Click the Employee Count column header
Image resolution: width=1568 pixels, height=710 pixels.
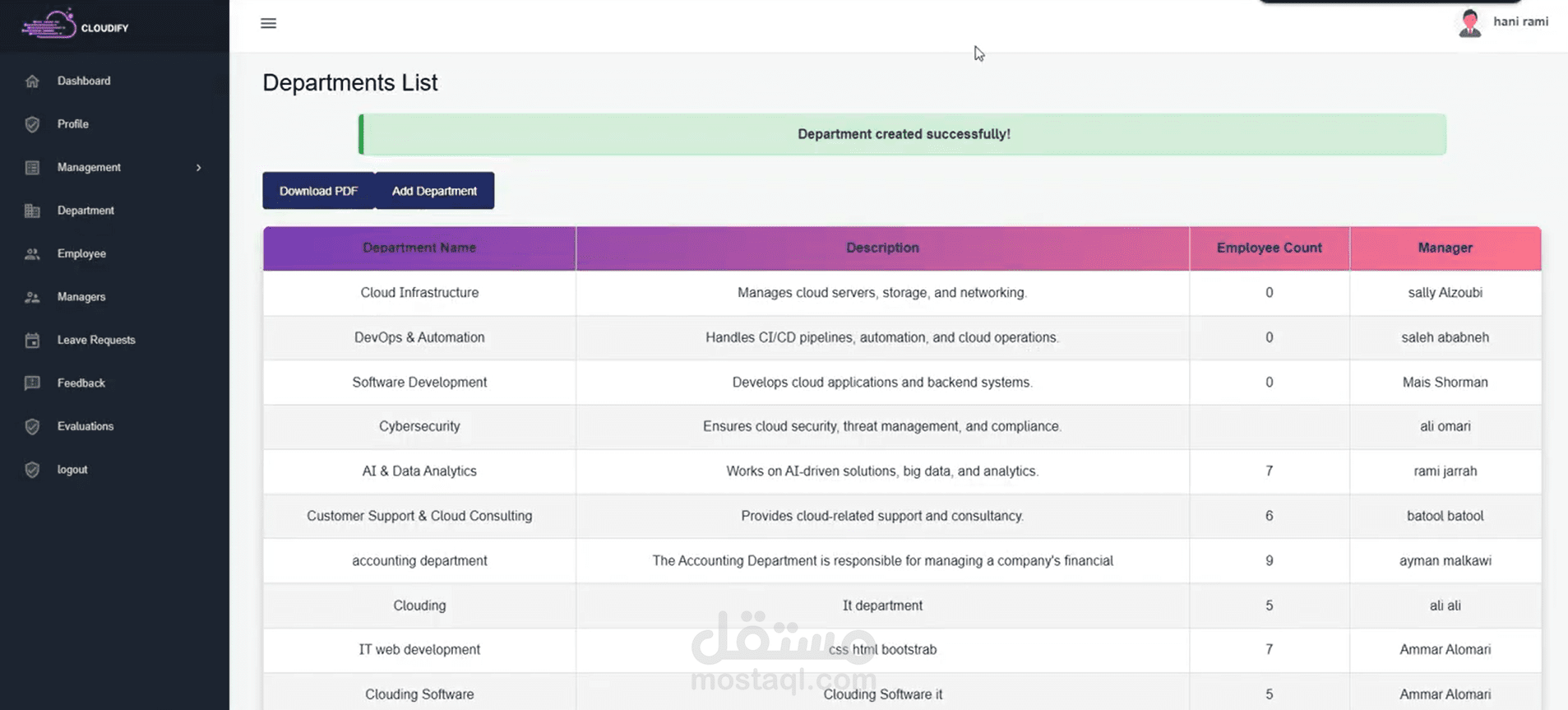1270,248
